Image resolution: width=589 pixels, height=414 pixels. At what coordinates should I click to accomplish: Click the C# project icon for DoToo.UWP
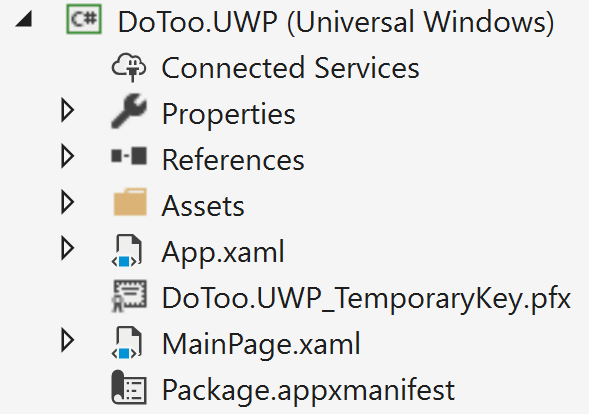(84, 19)
